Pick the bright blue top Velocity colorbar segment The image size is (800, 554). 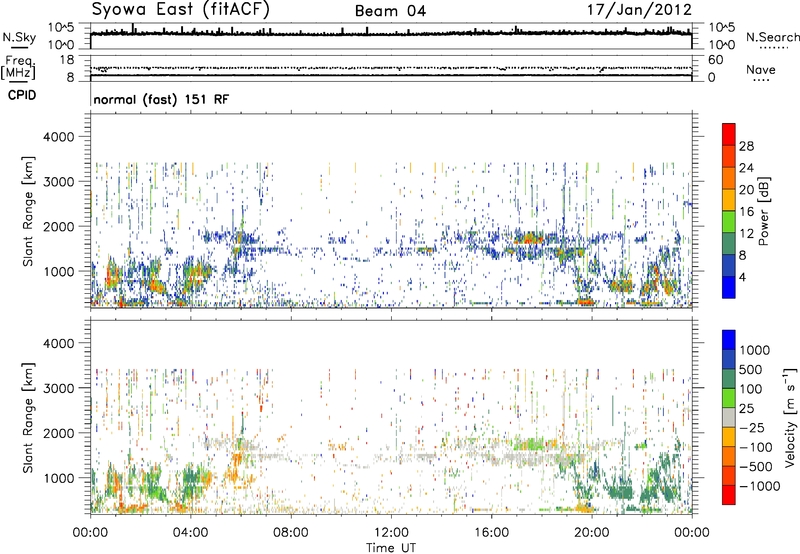pos(729,340)
